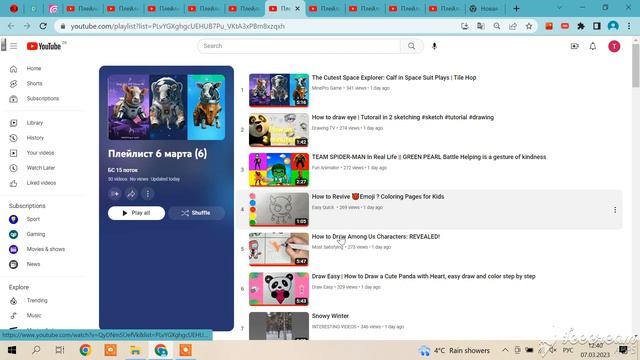Click the YouTube logo
The height and width of the screenshot is (360, 640).
(44, 46)
